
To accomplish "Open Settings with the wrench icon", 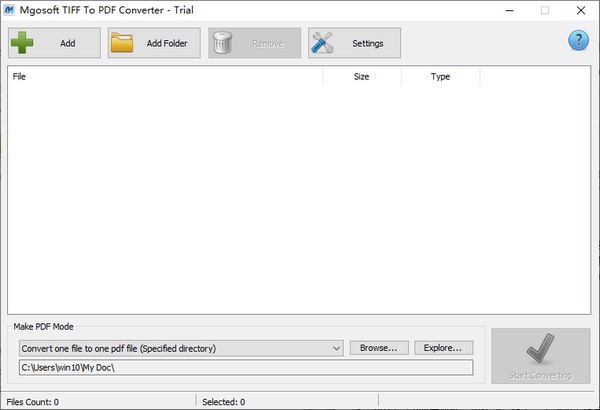I will pos(354,43).
